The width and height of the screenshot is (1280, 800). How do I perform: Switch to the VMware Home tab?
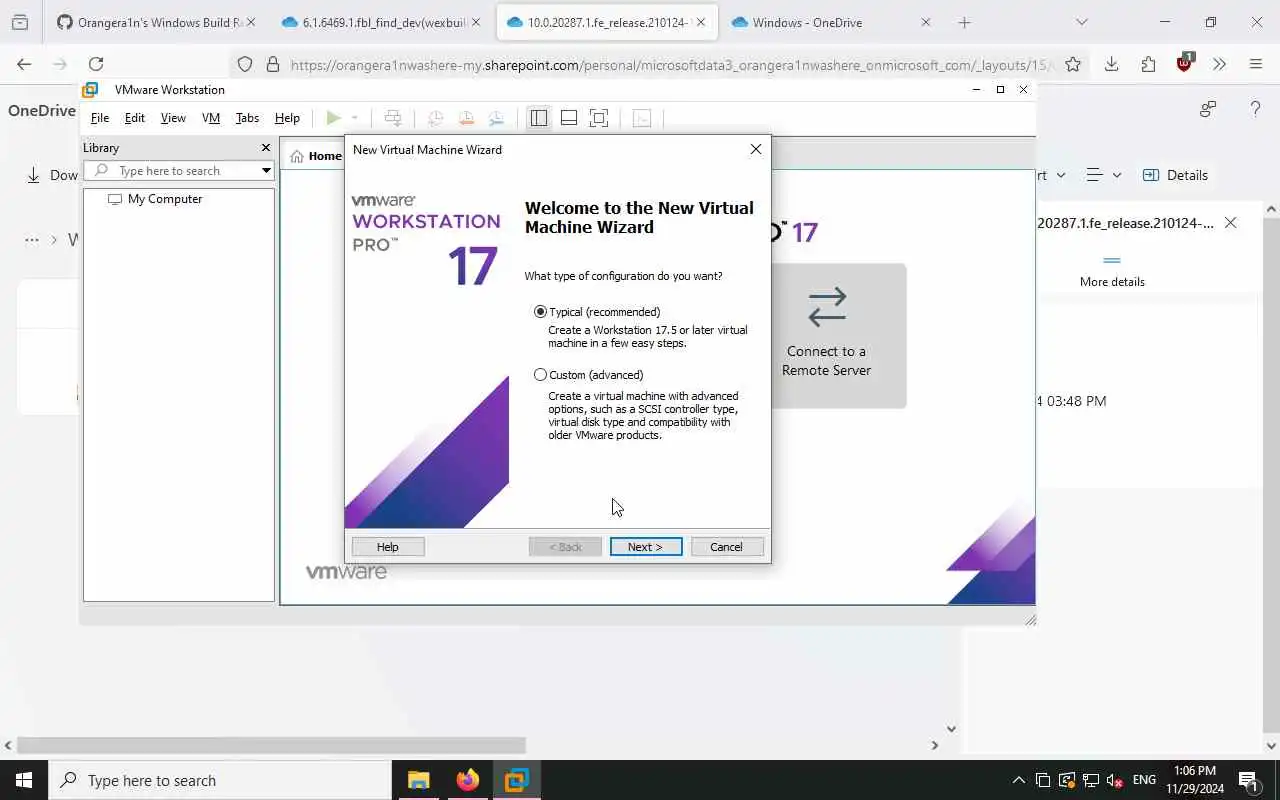pyautogui.click(x=316, y=156)
